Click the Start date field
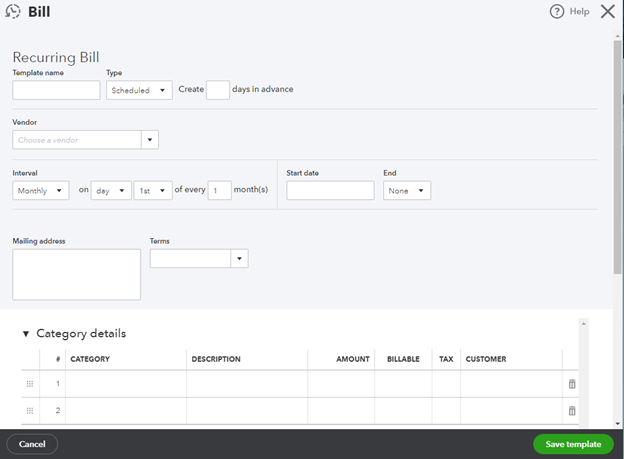This screenshot has width=624, height=459. pyautogui.click(x=330, y=190)
